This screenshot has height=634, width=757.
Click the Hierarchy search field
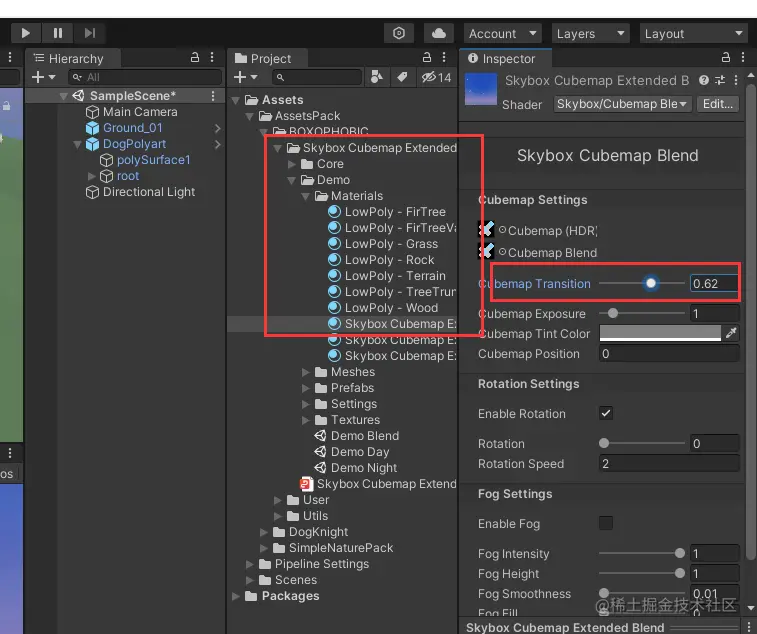click(145, 77)
